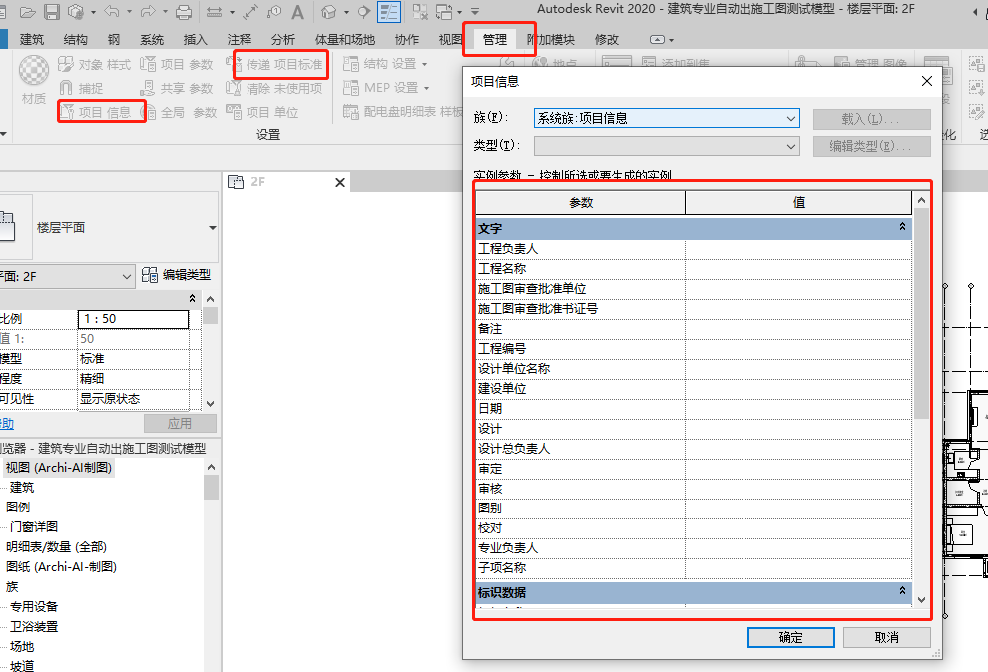The height and width of the screenshot is (672, 988).
Task: Click the Save icon in quick access toolbar
Action: click(53, 12)
